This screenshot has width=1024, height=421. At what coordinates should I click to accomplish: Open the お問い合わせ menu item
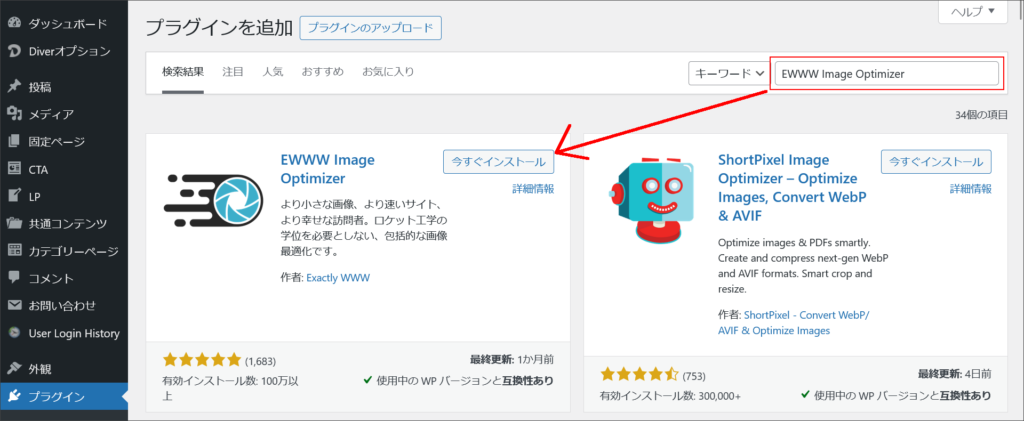pyautogui.click(x=64, y=305)
